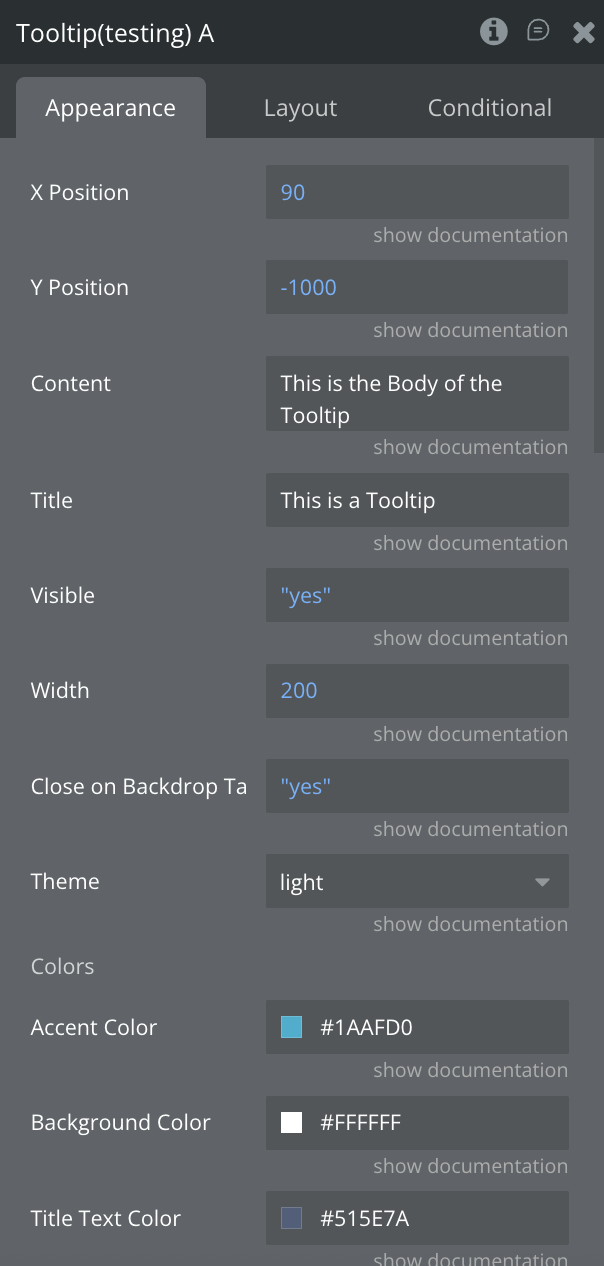Click the Y Position value field

416,288
